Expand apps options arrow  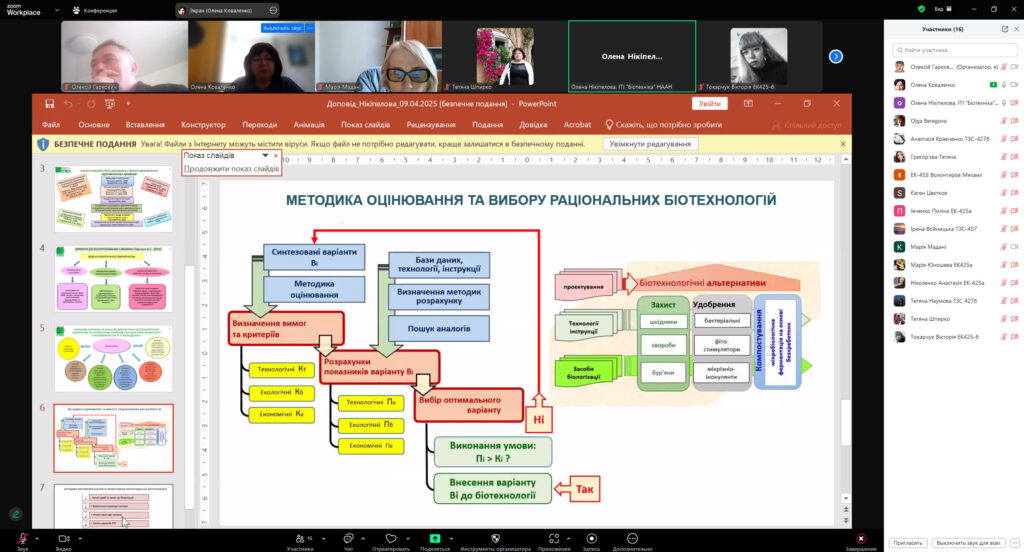point(568,538)
